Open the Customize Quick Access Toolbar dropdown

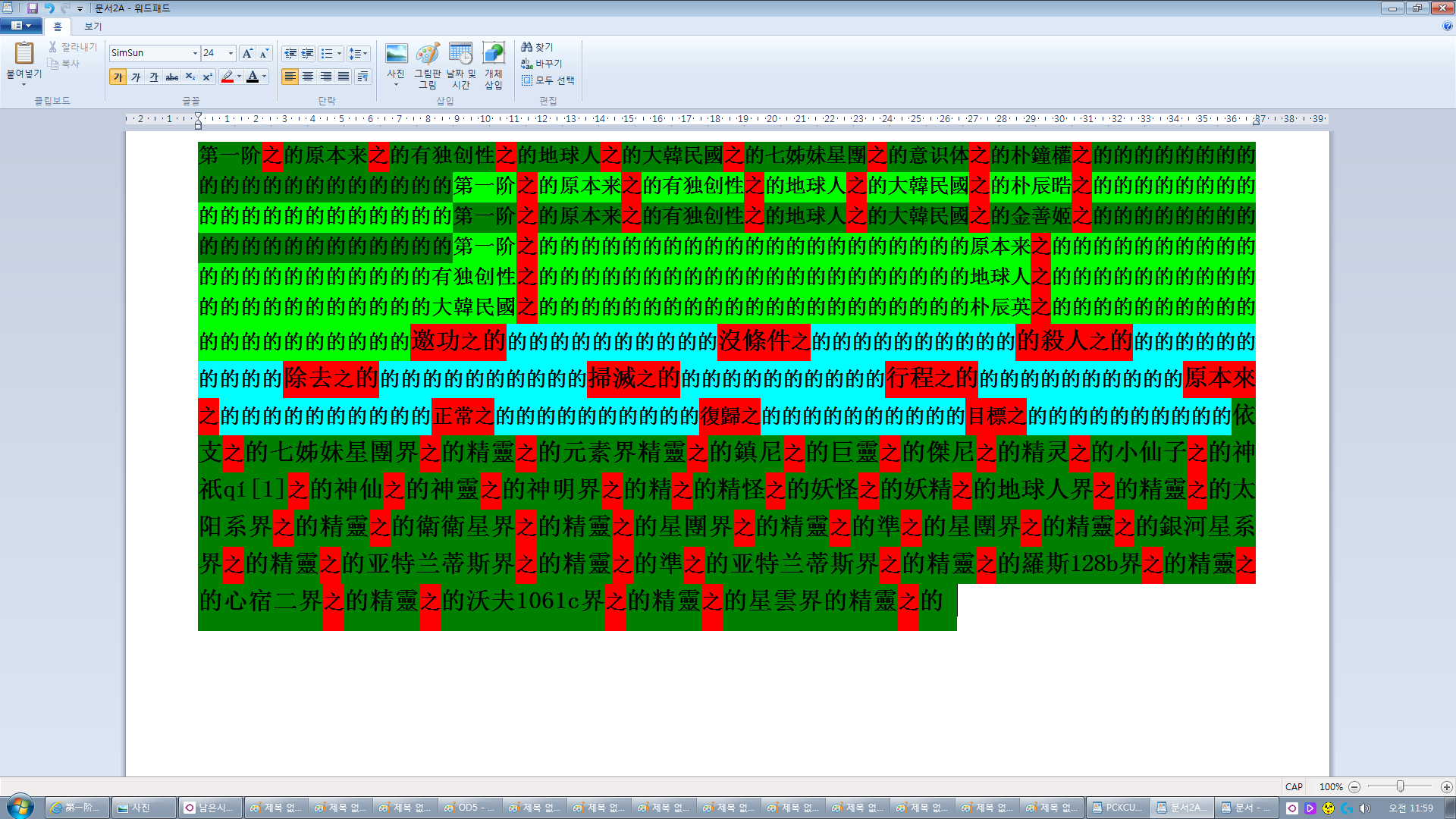tap(80, 9)
